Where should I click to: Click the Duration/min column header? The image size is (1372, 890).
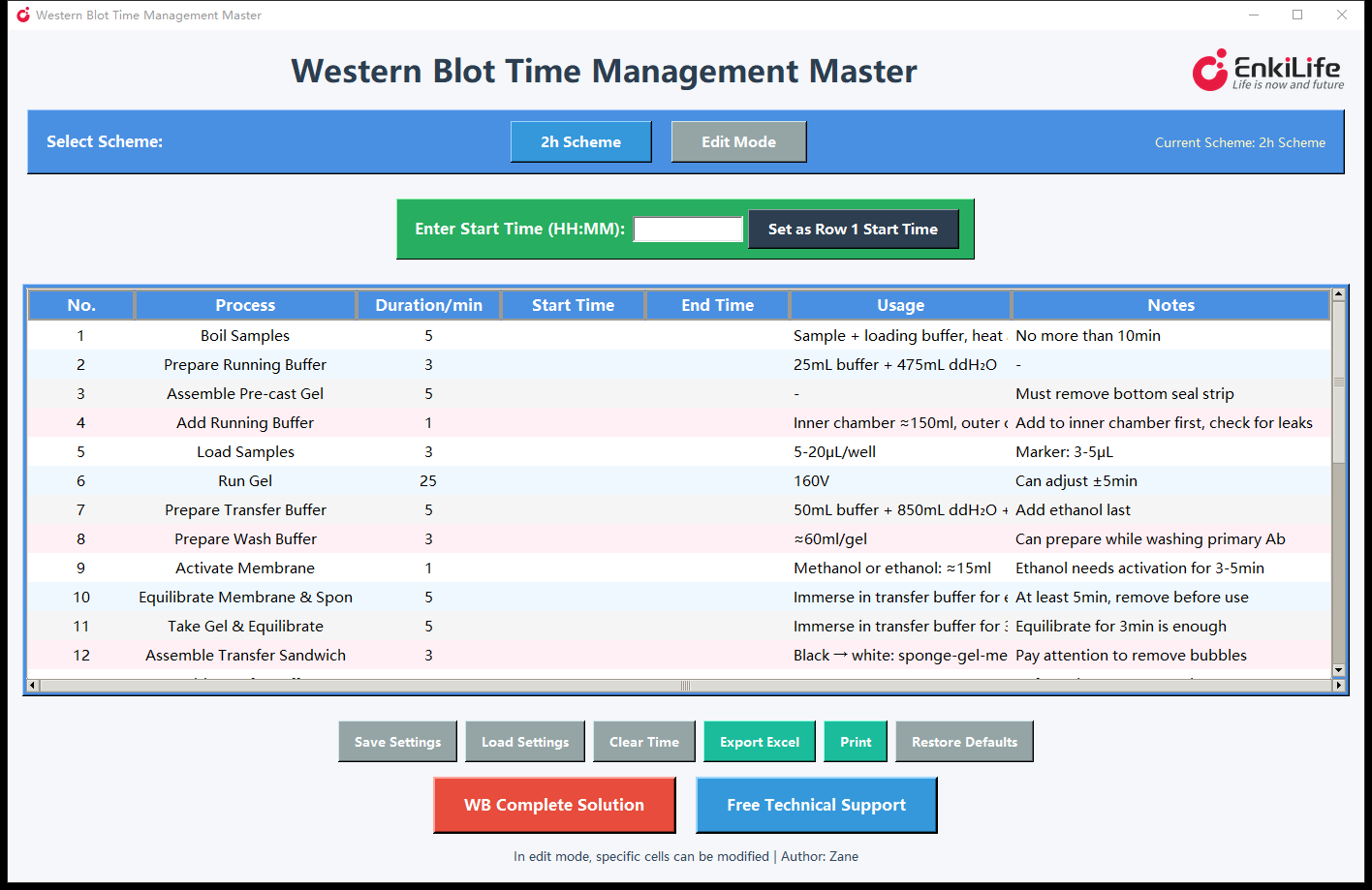[428, 305]
